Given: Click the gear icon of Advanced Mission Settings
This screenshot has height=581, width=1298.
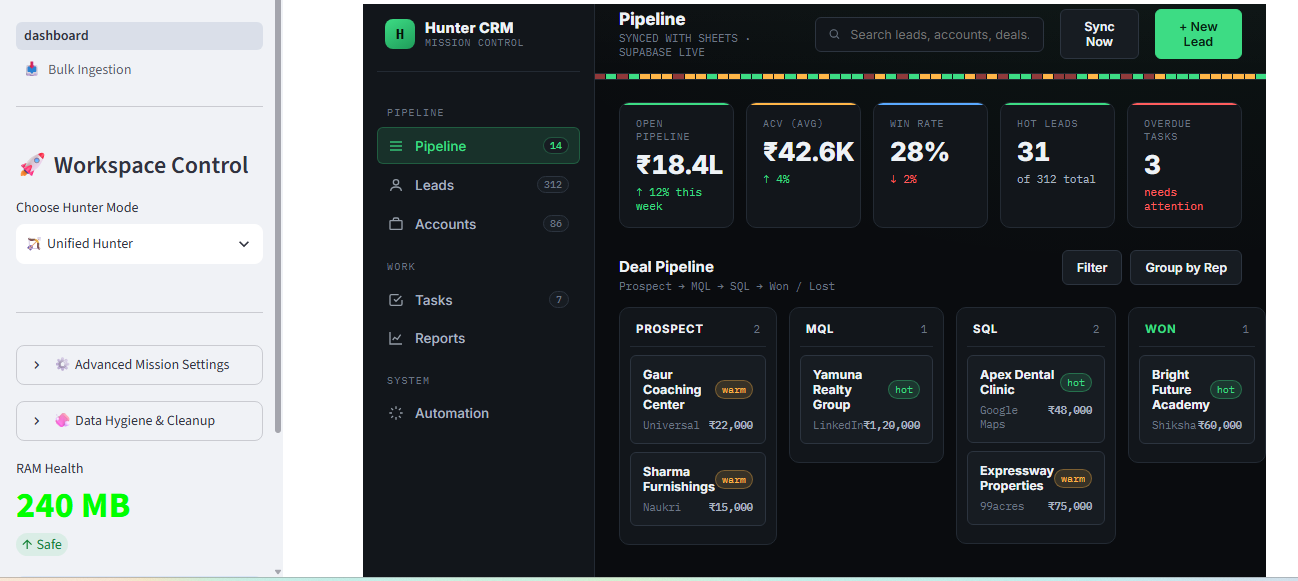Looking at the screenshot, I should coord(62,364).
